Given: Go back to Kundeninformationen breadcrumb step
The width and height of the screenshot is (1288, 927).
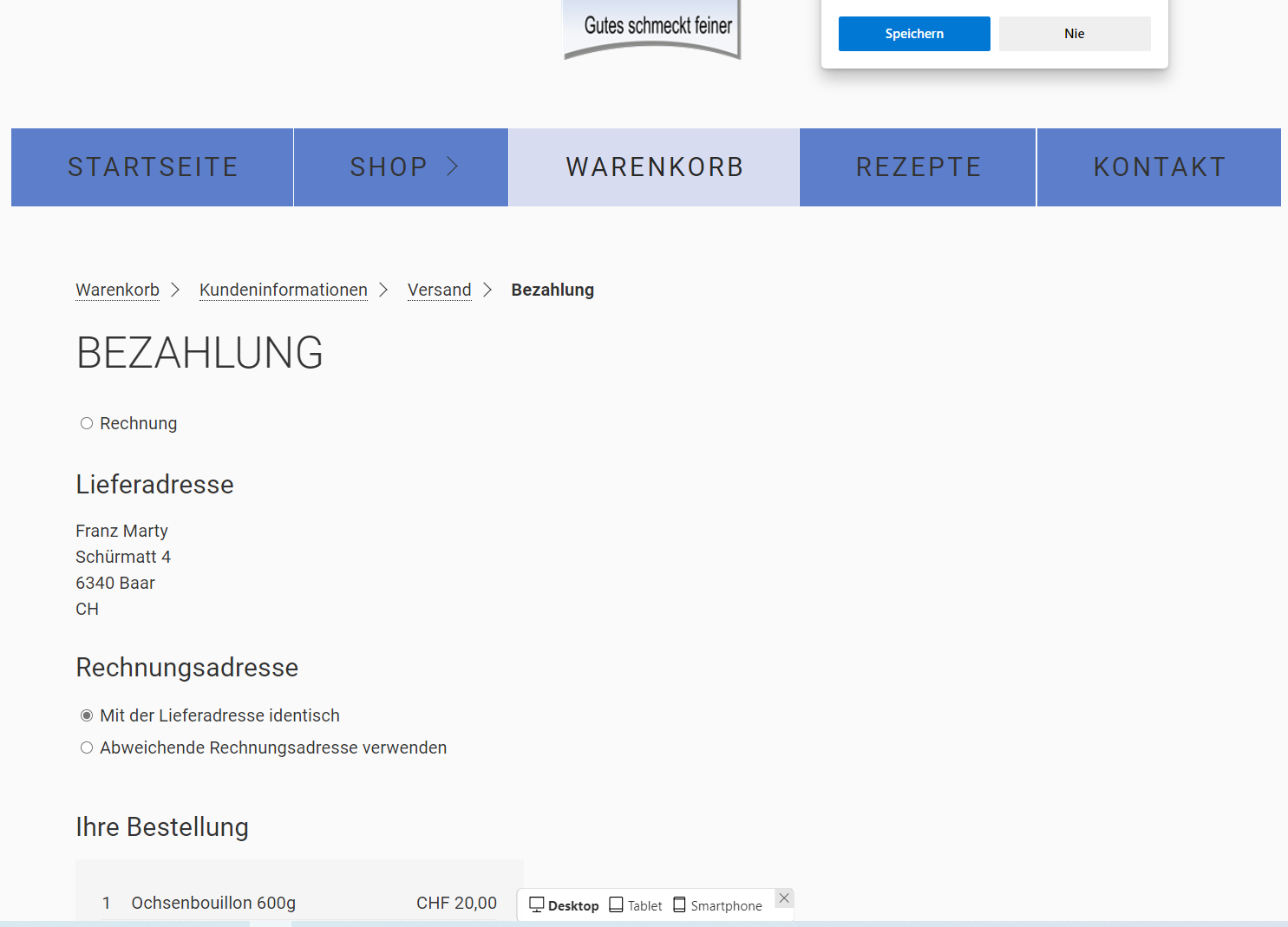Looking at the screenshot, I should coord(284,290).
